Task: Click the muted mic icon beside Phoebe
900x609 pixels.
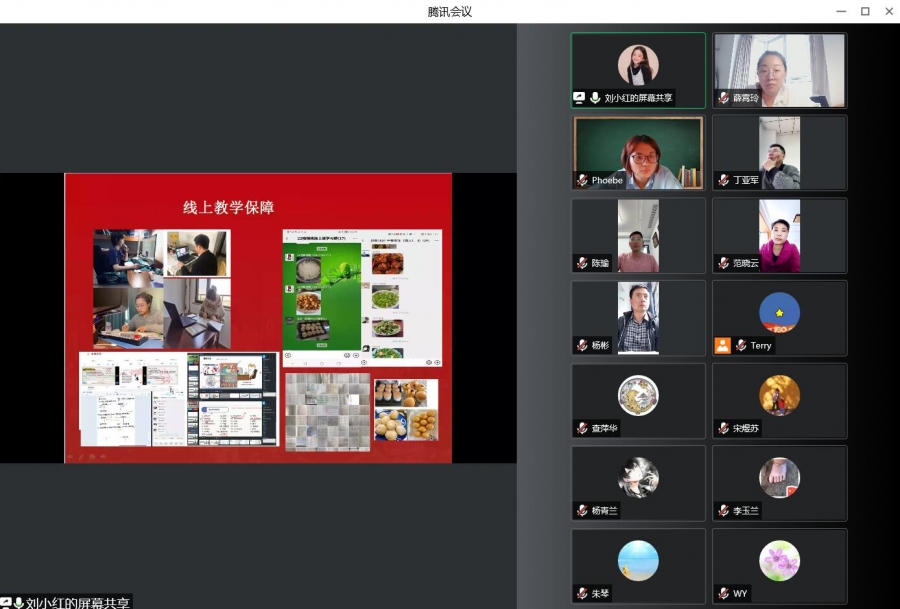Action: pyautogui.click(x=581, y=181)
